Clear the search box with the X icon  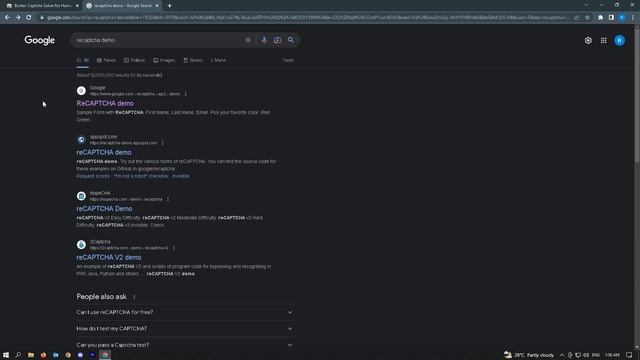(x=248, y=40)
